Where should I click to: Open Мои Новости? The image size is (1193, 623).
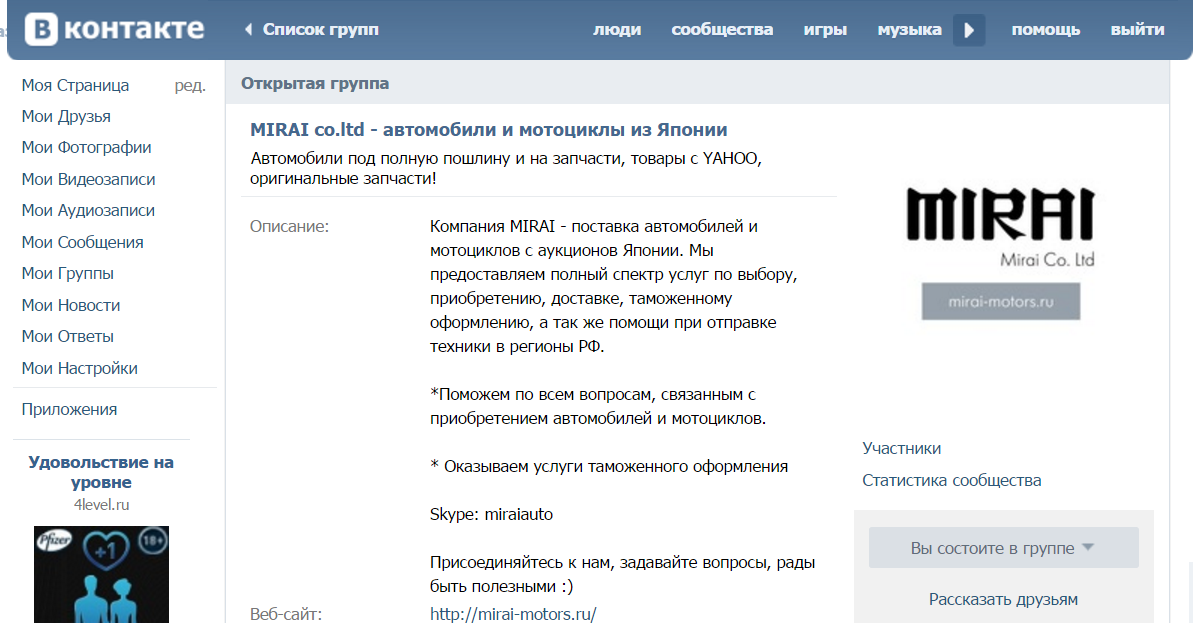[71, 306]
